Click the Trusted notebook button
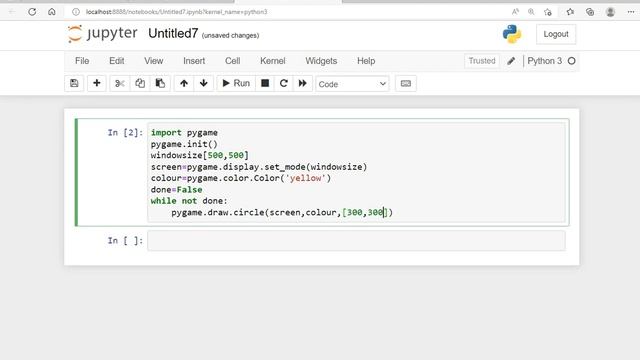The height and width of the screenshot is (360, 640). [x=482, y=61]
